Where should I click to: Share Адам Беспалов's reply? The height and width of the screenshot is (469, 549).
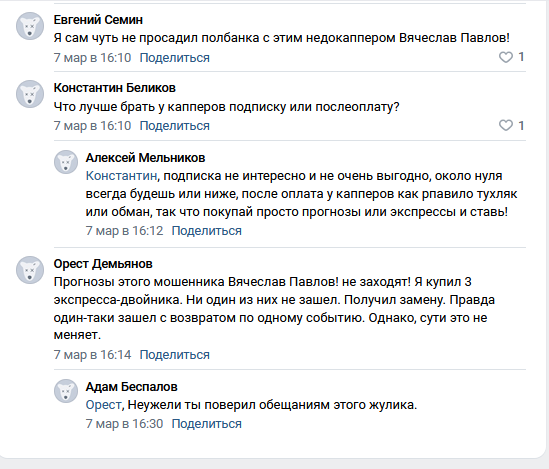pos(207,424)
